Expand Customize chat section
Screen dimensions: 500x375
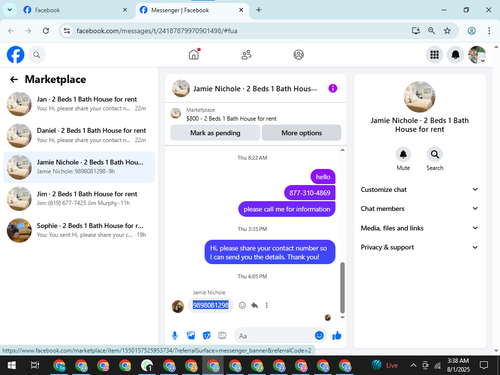point(419,189)
